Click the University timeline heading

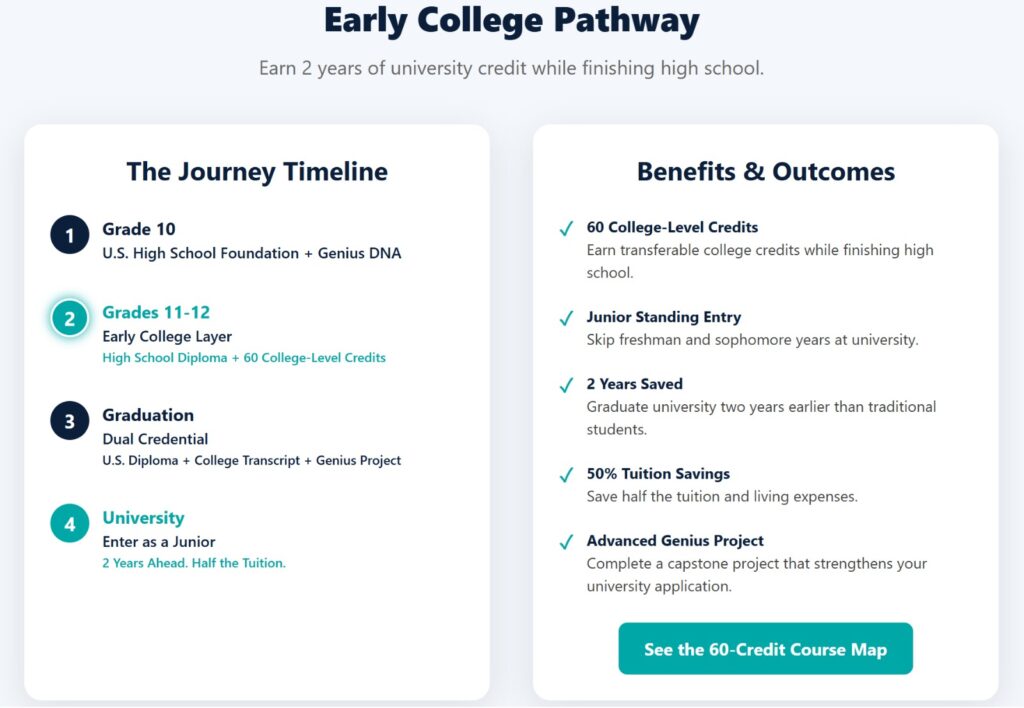(x=143, y=518)
